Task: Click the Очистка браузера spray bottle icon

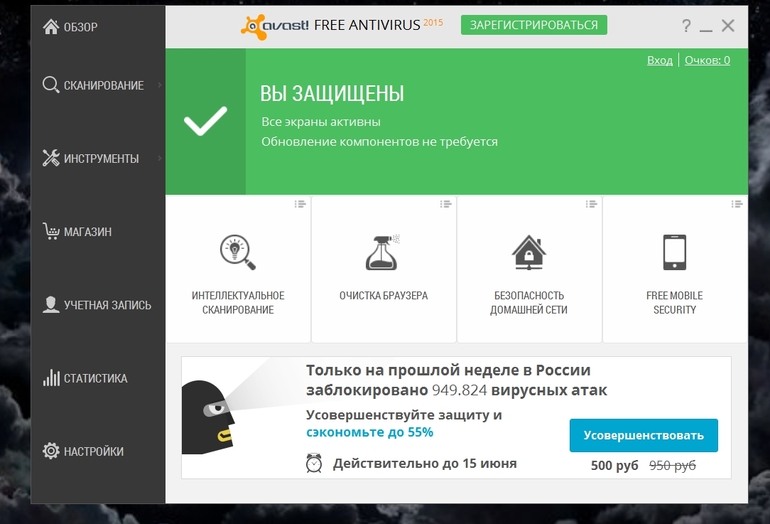Action: (x=383, y=252)
